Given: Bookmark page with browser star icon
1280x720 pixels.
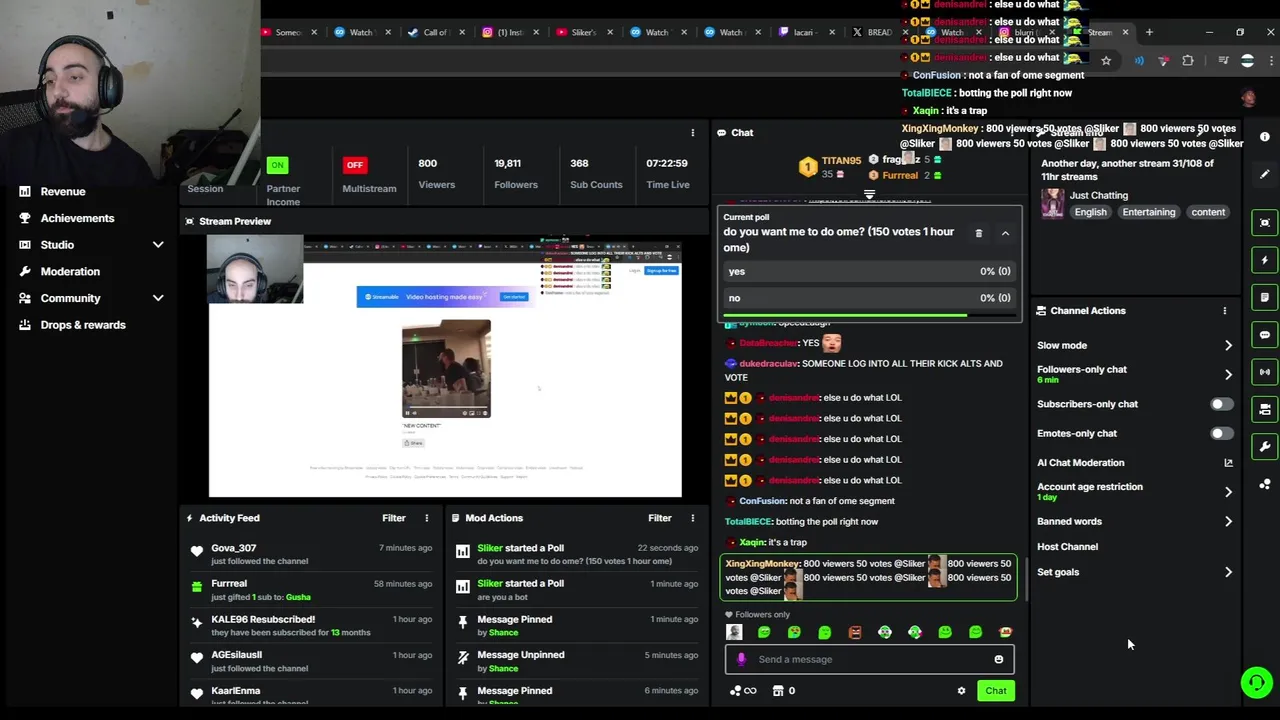Looking at the screenshot, I should (x=1106, y=61).
